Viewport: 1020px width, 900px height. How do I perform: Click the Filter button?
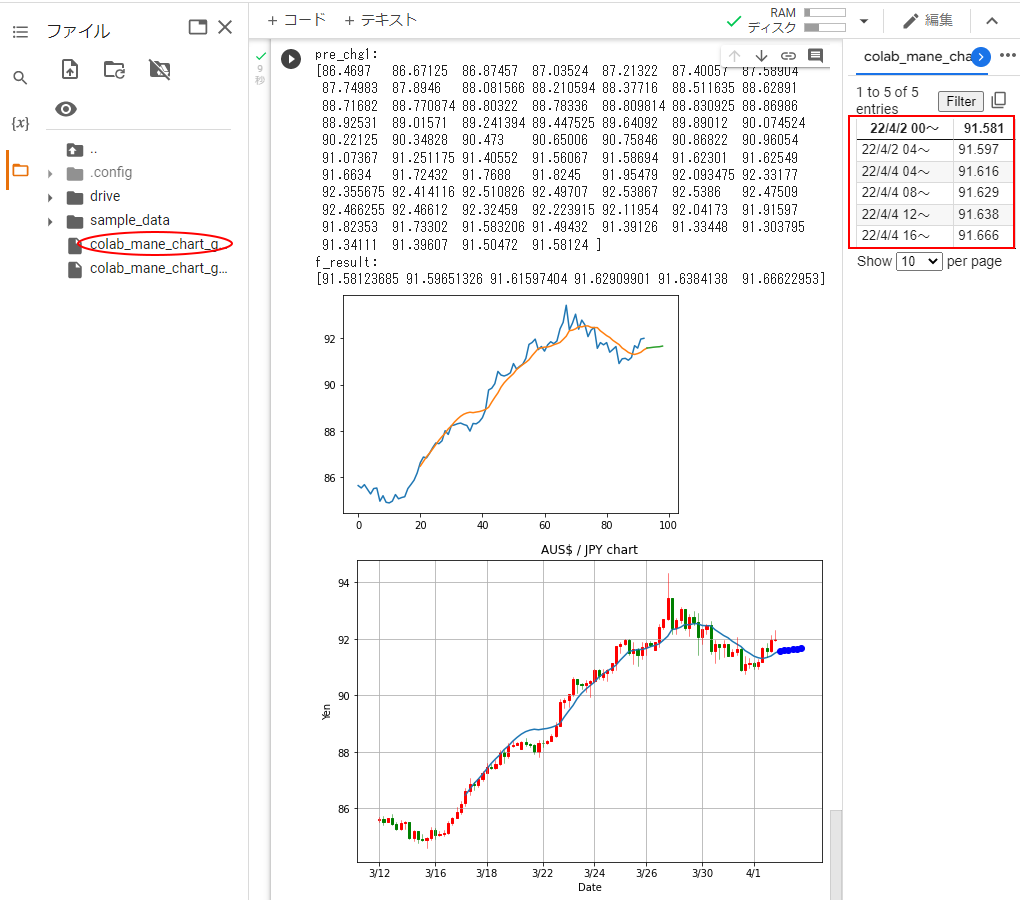(x=961, y=101)
